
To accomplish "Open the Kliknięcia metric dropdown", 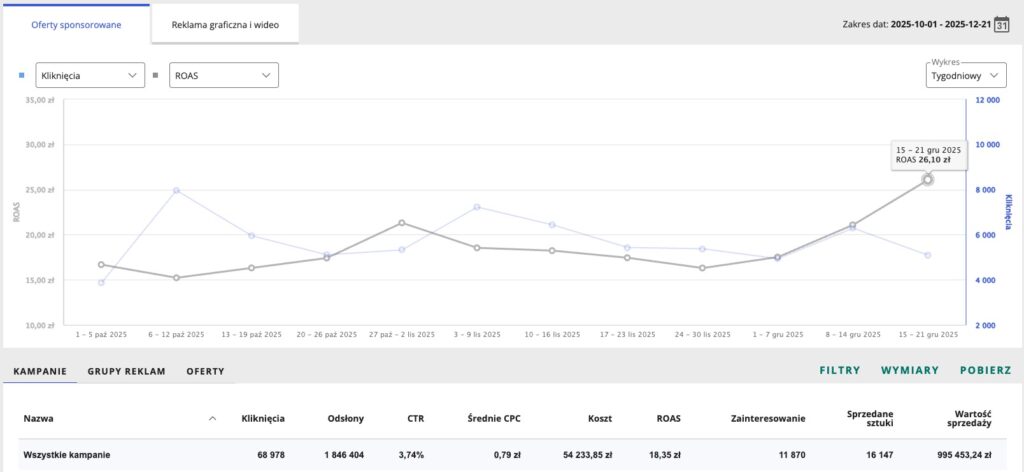I will (90, 75).
